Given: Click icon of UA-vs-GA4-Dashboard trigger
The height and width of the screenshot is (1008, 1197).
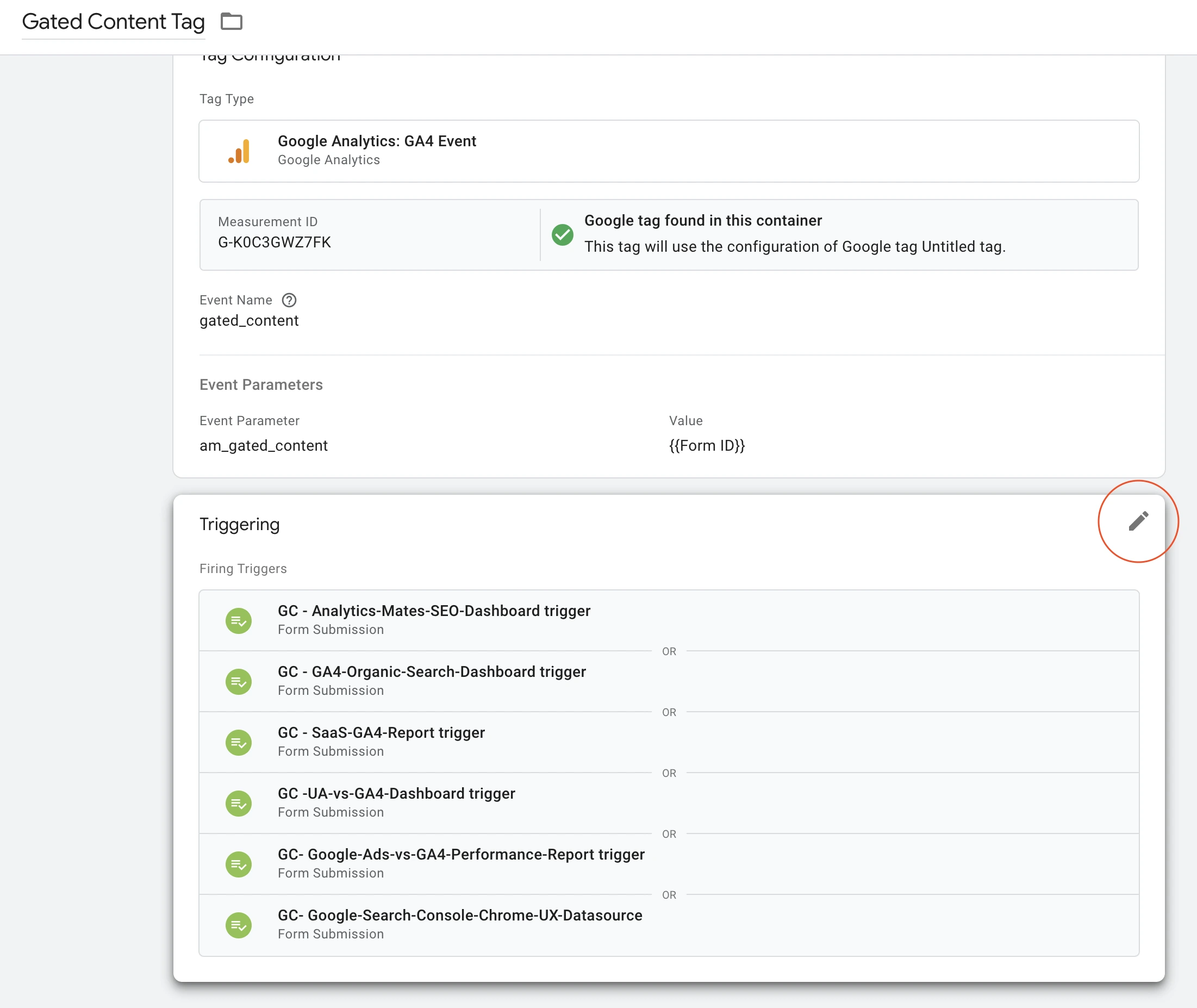Looking at the screenshot, I should [x=239, y=804].
